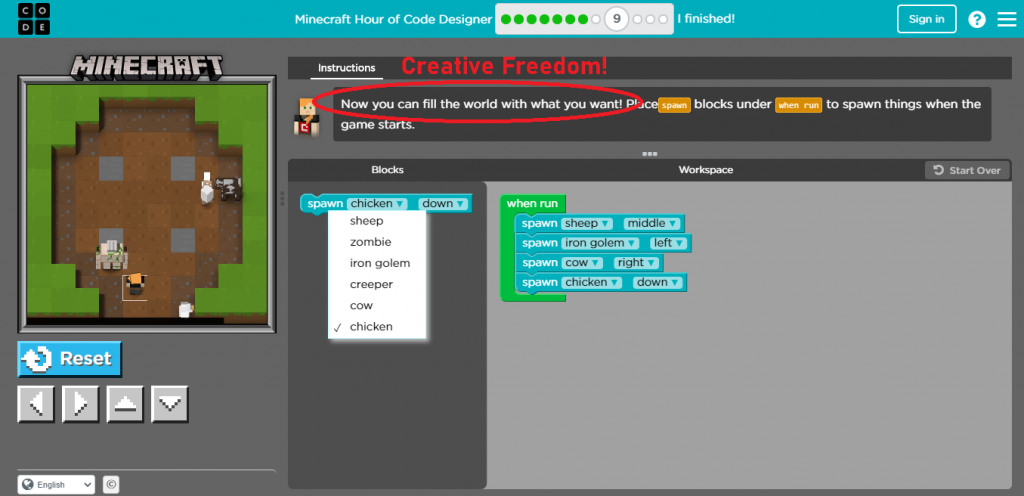Open the Code.org logo home link
Viewport: 1024px width, 496px height.
[34, 19]
